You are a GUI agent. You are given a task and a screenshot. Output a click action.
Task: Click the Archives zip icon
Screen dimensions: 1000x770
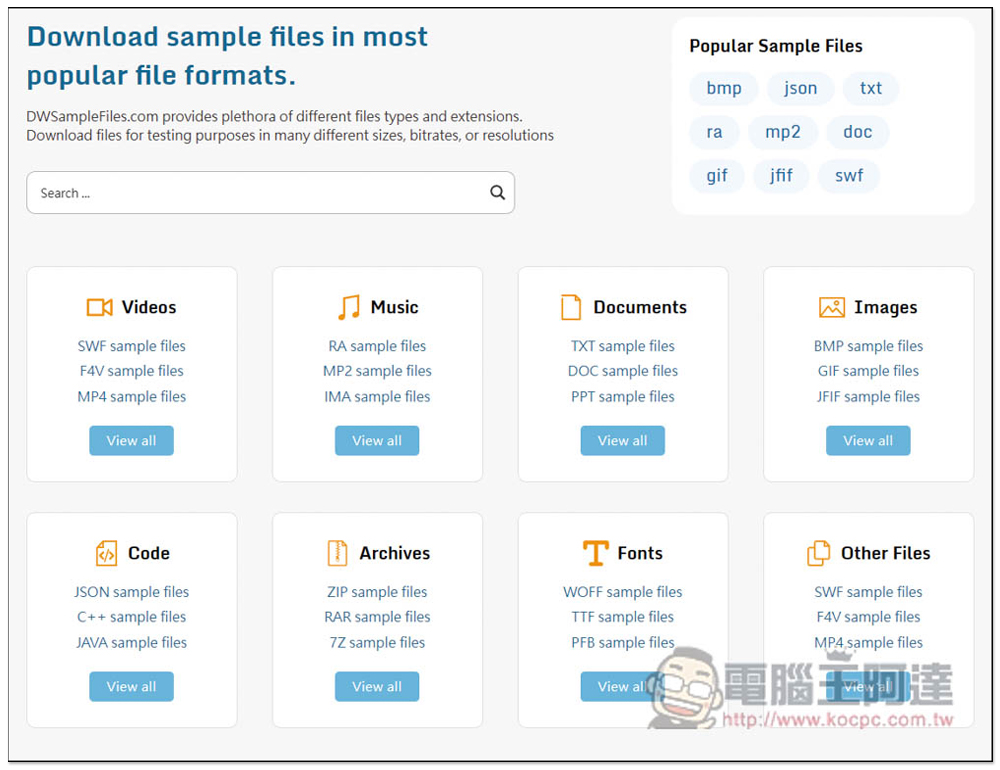(337, 553)
